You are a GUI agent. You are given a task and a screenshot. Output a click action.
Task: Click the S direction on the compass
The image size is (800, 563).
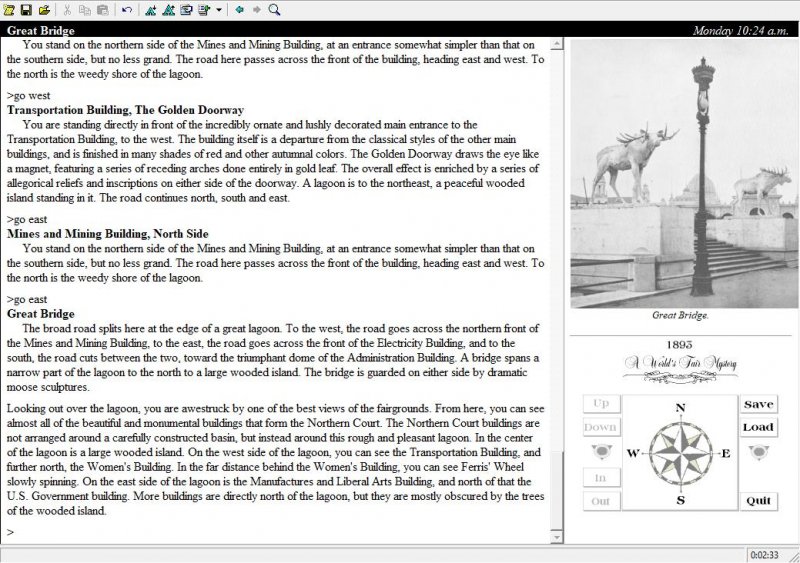click(680, 500)
